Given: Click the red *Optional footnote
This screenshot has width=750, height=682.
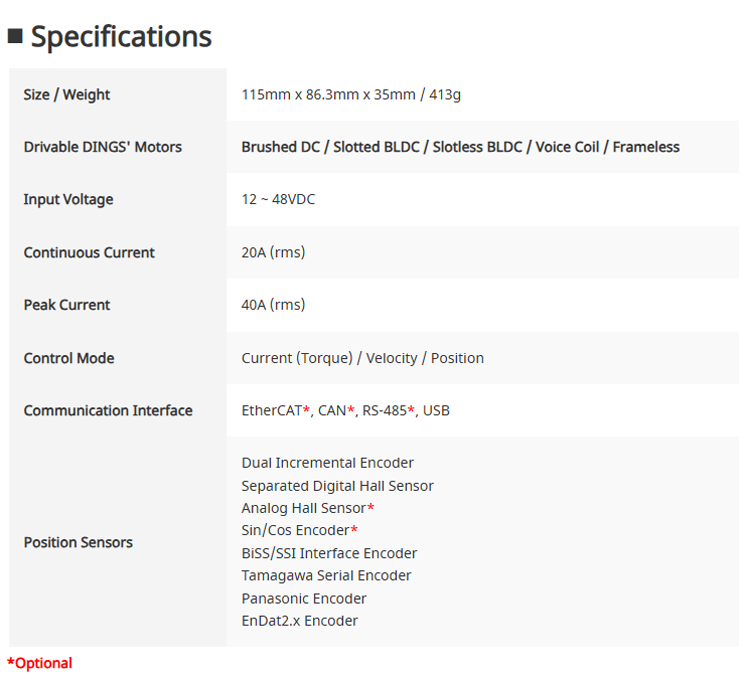Looking at the screenshot, I should (40, 663).
